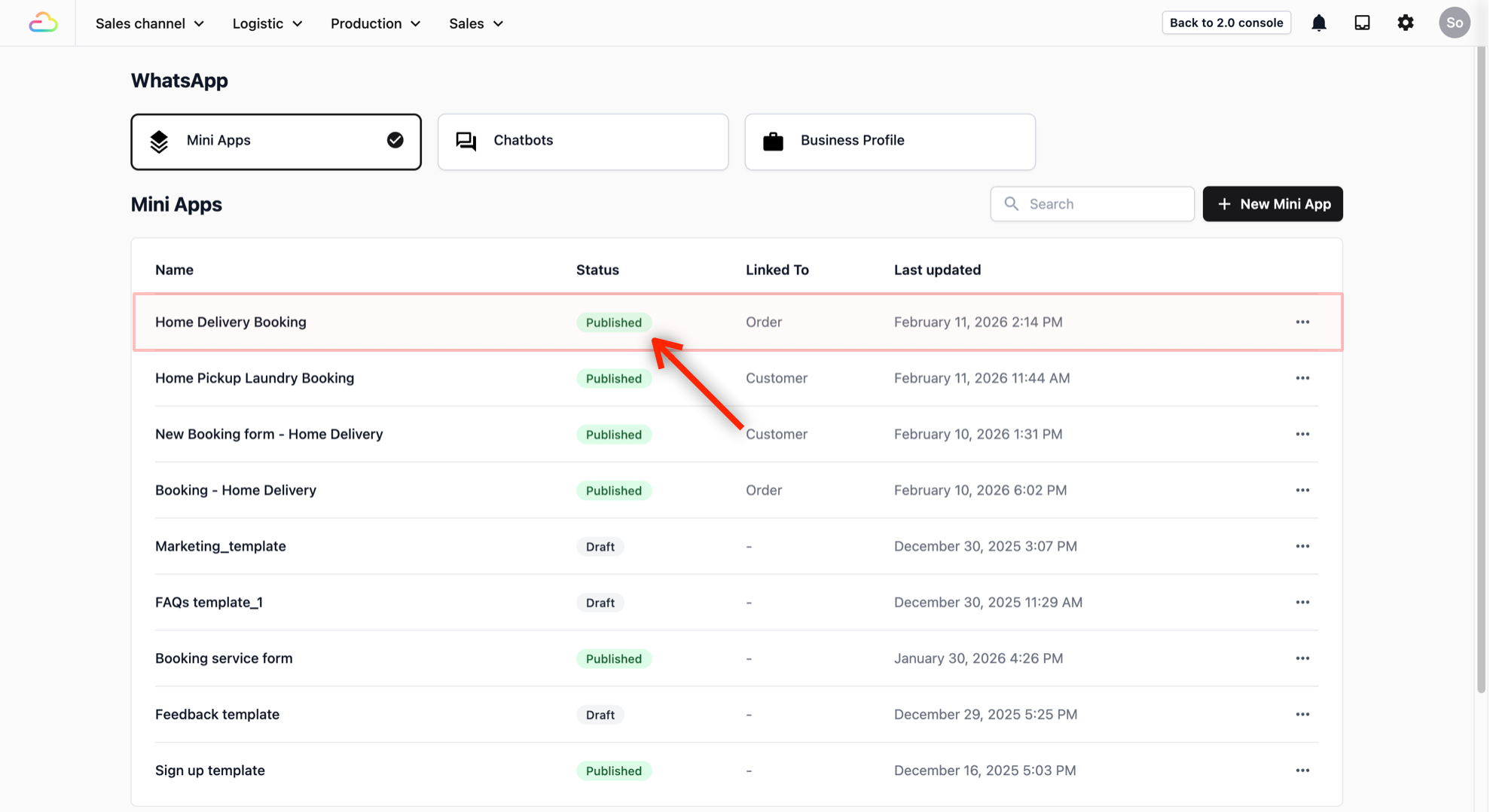The image size is (1490, 812).
Task: Click the search magnifier icon
Action: (1011, 204)
